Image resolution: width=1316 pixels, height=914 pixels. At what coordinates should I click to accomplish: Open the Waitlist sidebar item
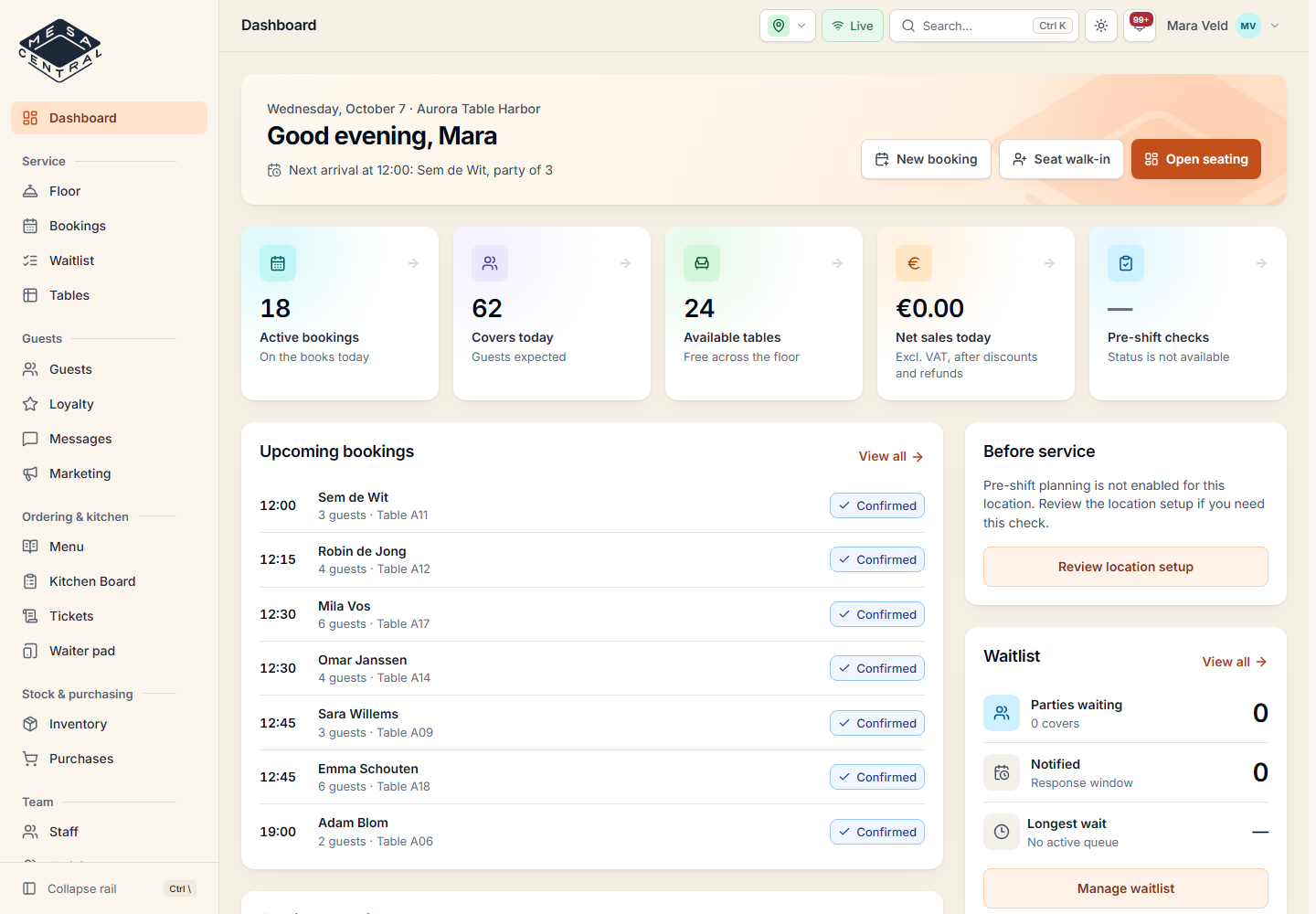coord(109,260)
